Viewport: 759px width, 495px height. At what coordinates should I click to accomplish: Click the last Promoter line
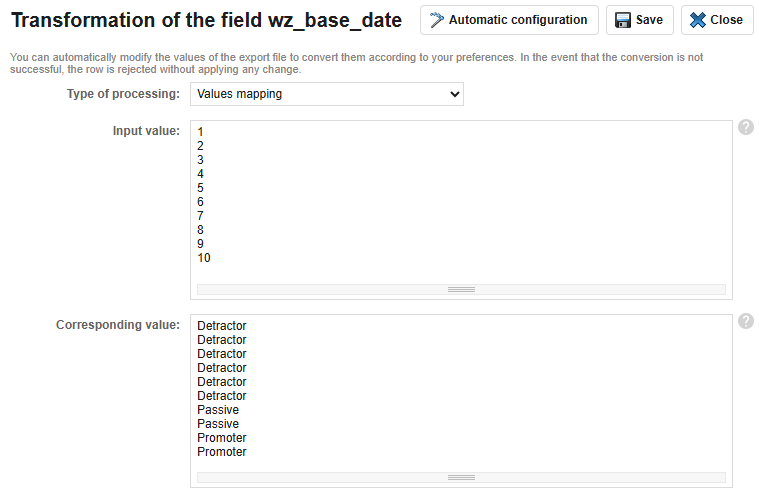point(222,452)
